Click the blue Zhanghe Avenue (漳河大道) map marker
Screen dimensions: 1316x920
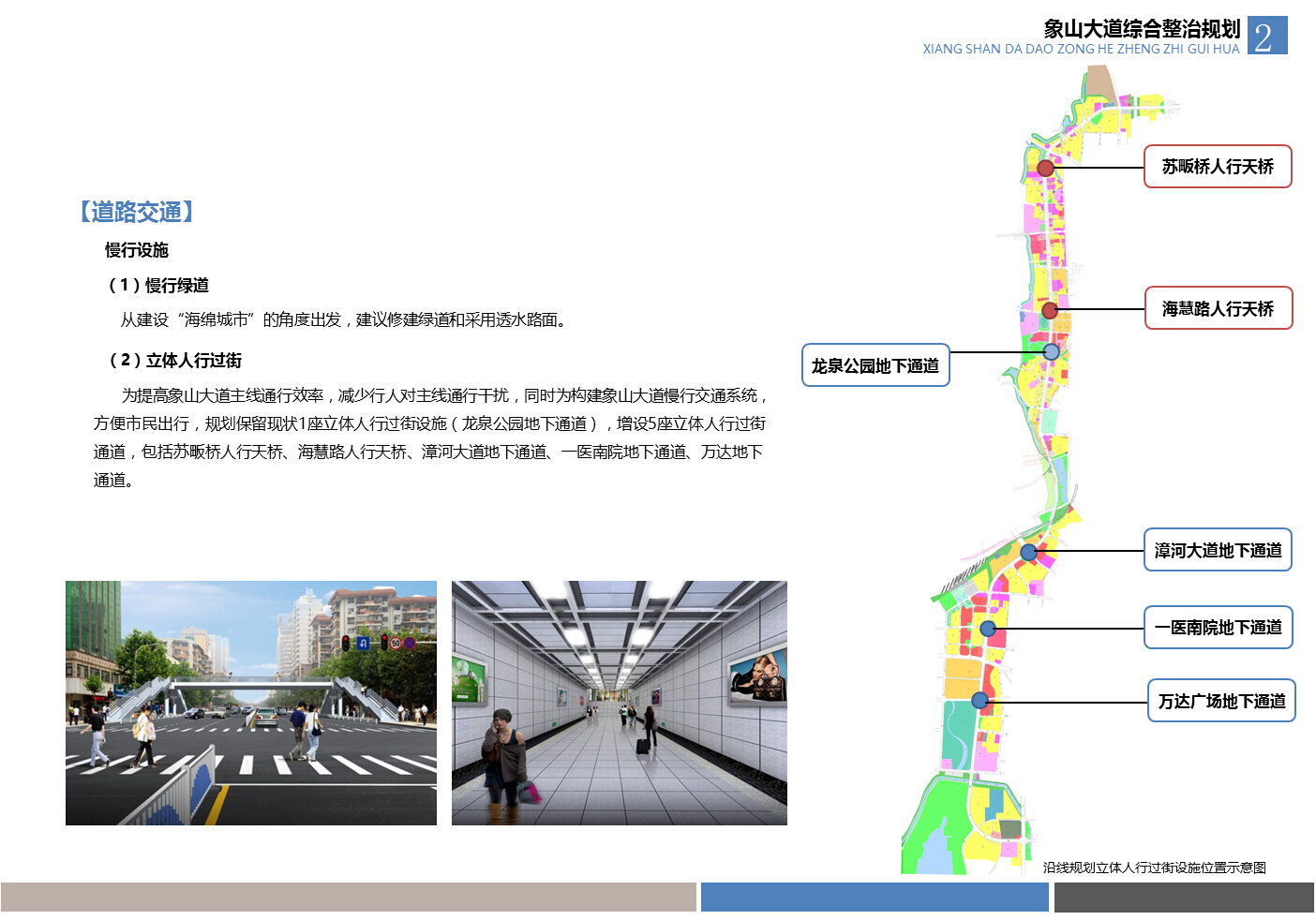click(1028, 552)
